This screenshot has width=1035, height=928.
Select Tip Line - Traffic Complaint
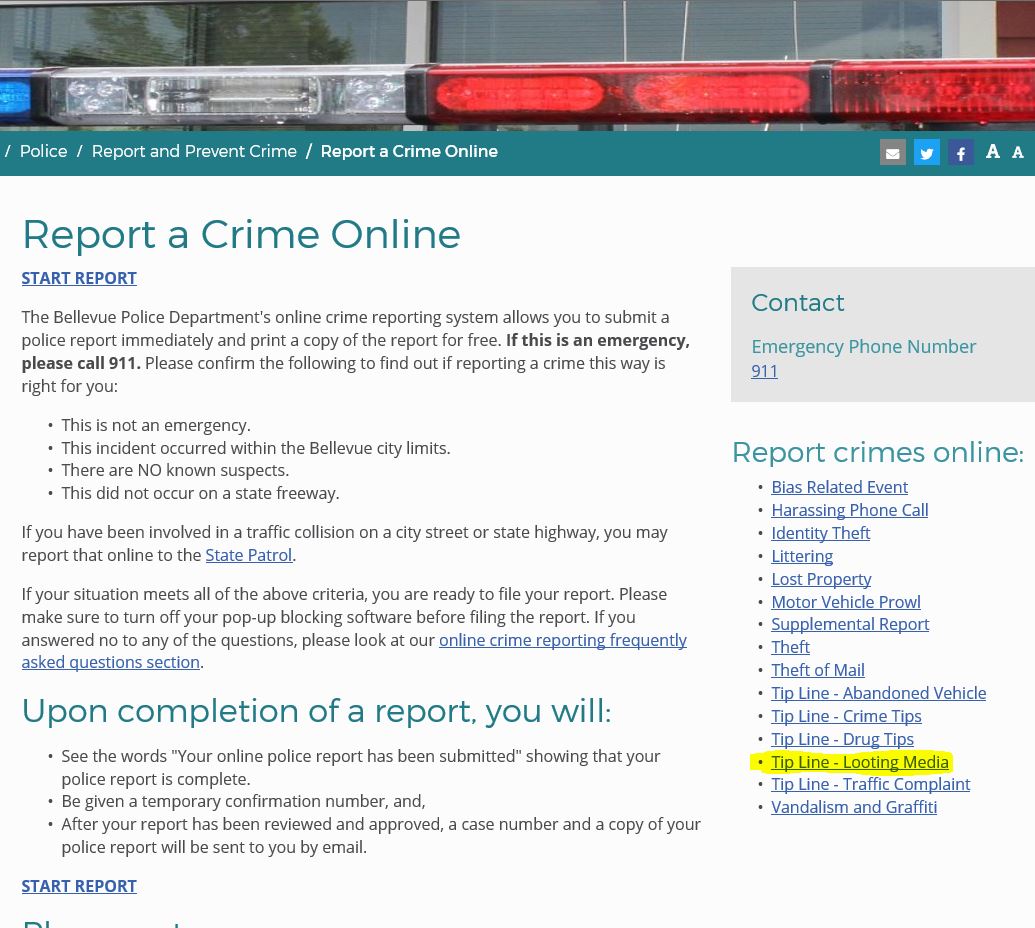(x=870, y=784)
